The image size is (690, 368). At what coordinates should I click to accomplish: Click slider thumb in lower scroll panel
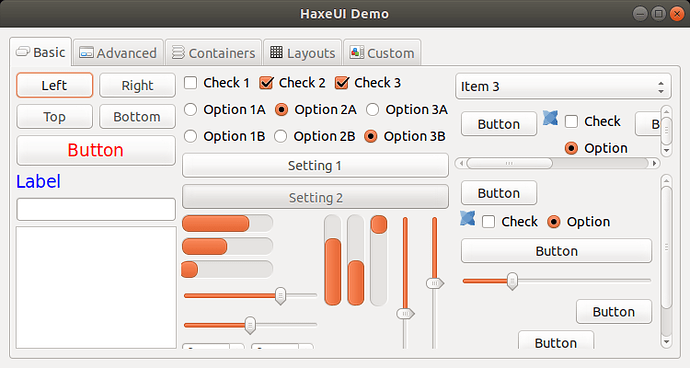[x=512, y=281]
